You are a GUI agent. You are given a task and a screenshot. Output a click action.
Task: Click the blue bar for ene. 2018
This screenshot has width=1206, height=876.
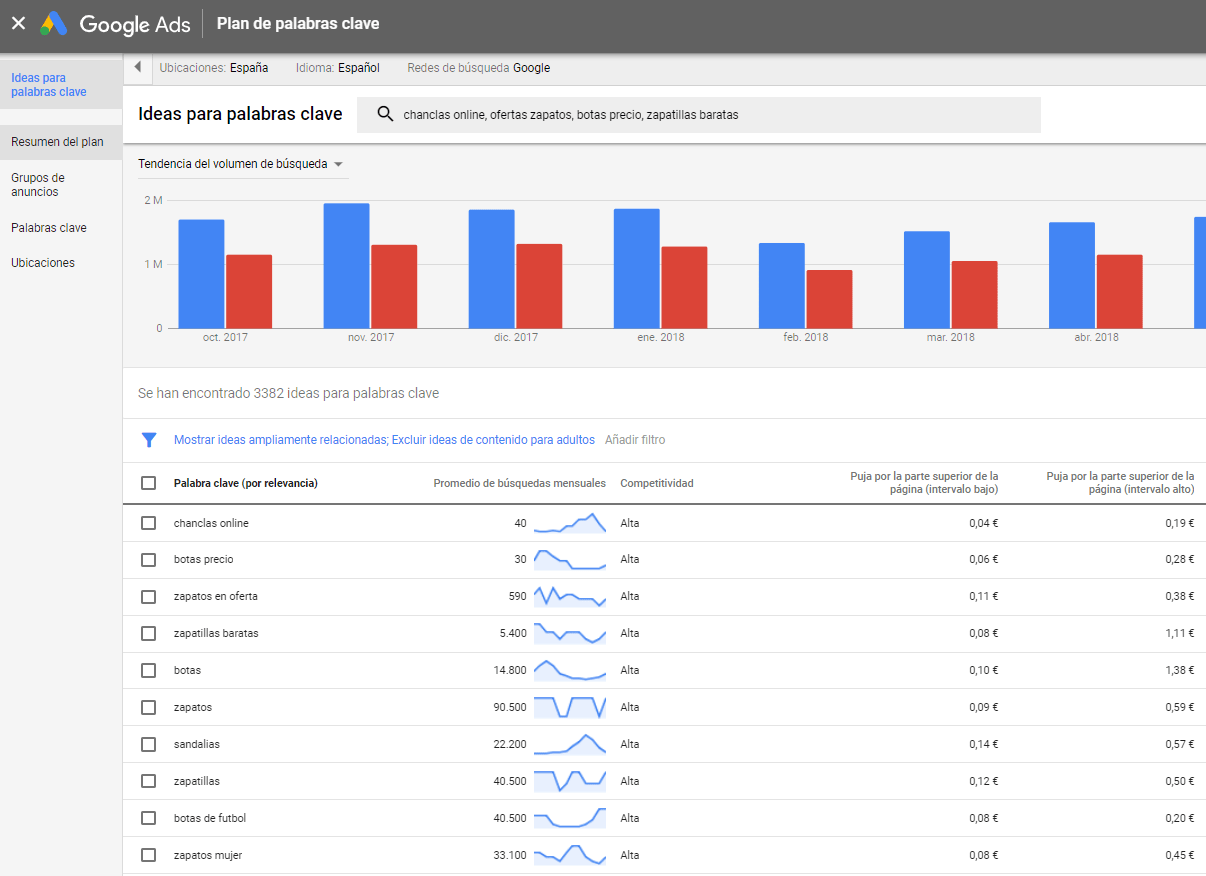pos(636,269)
